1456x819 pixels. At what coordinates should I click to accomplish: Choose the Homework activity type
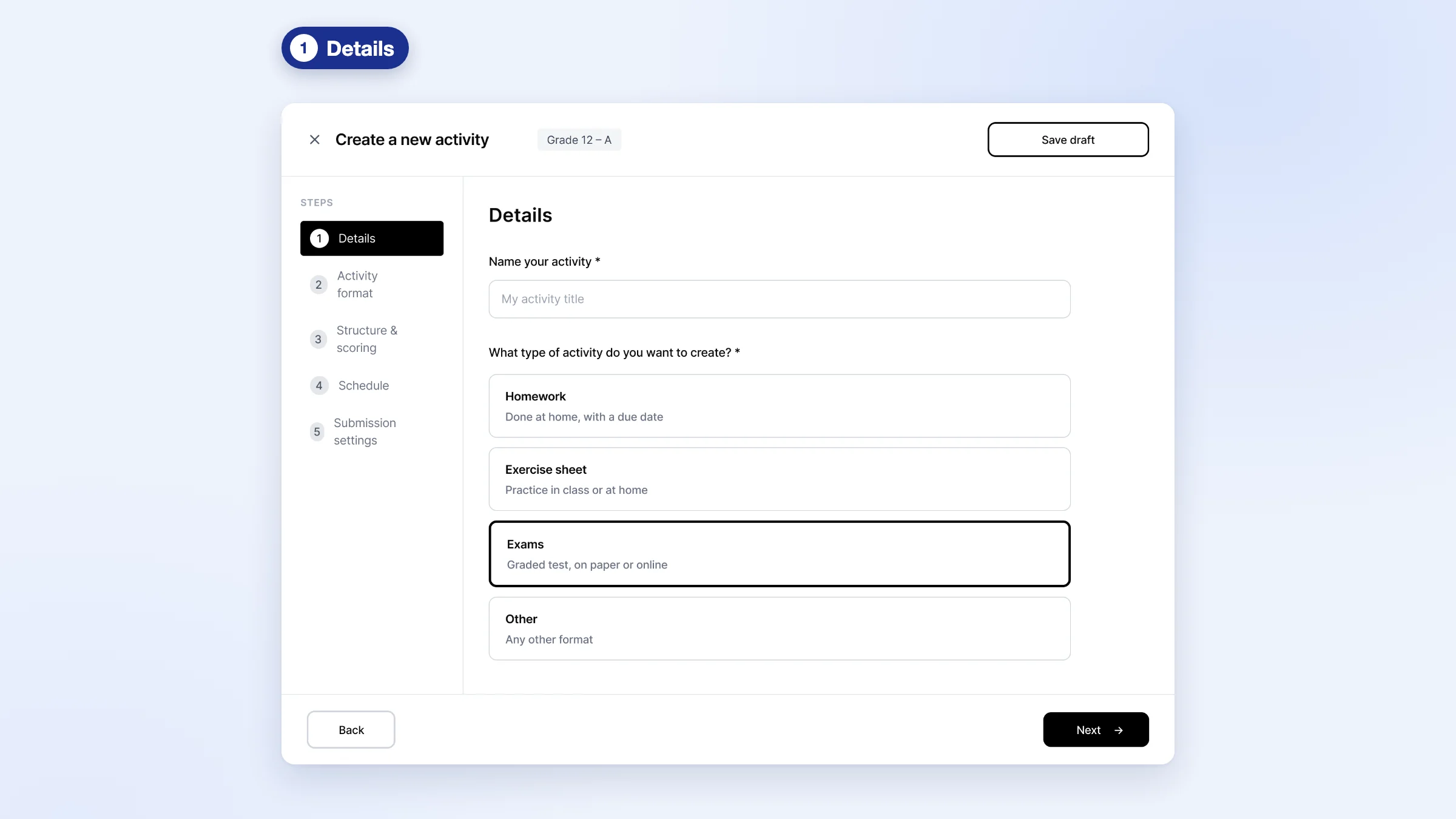click(780, 406)
